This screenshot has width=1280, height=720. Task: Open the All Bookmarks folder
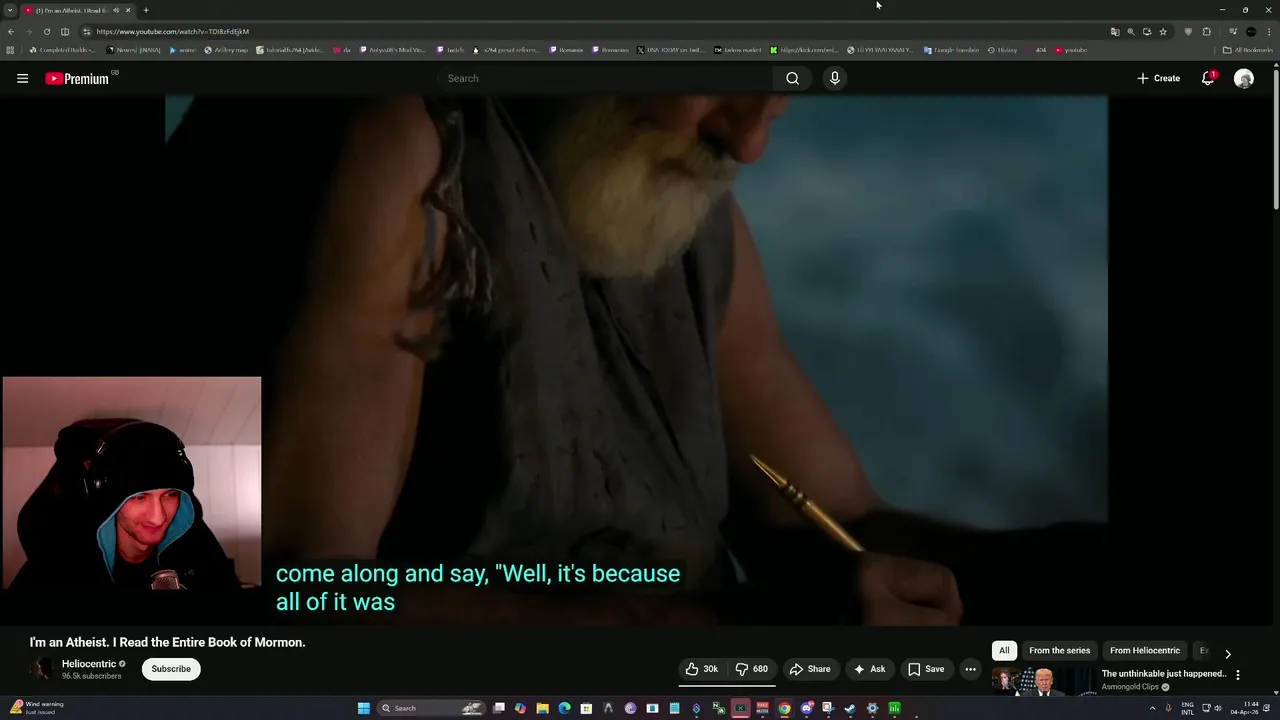click(x=1248, y=50)
